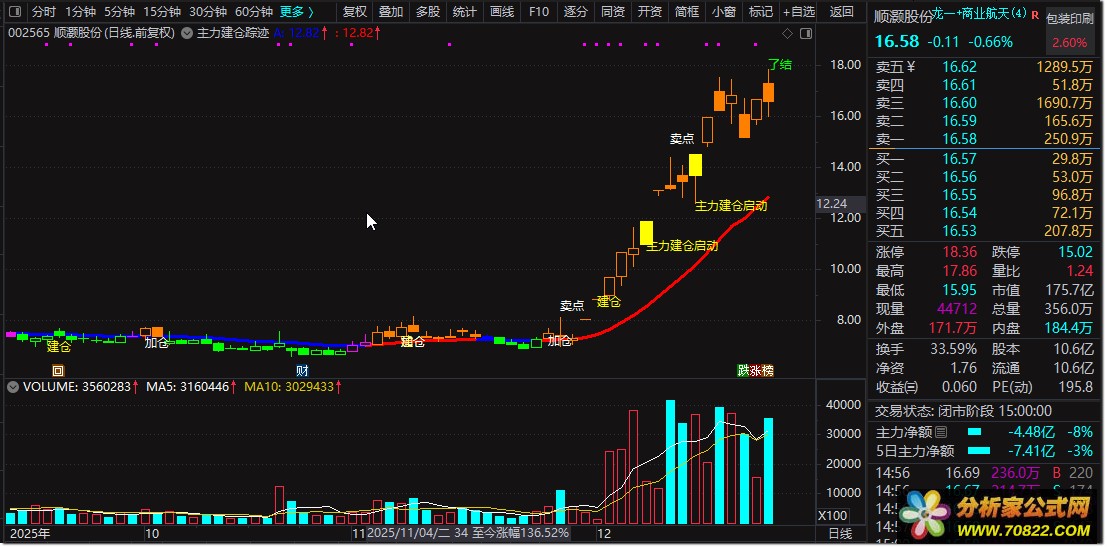This screenshot has width=1107, height=547.
Task: Click the 同资 toolbar button
Action: (612, 11)
